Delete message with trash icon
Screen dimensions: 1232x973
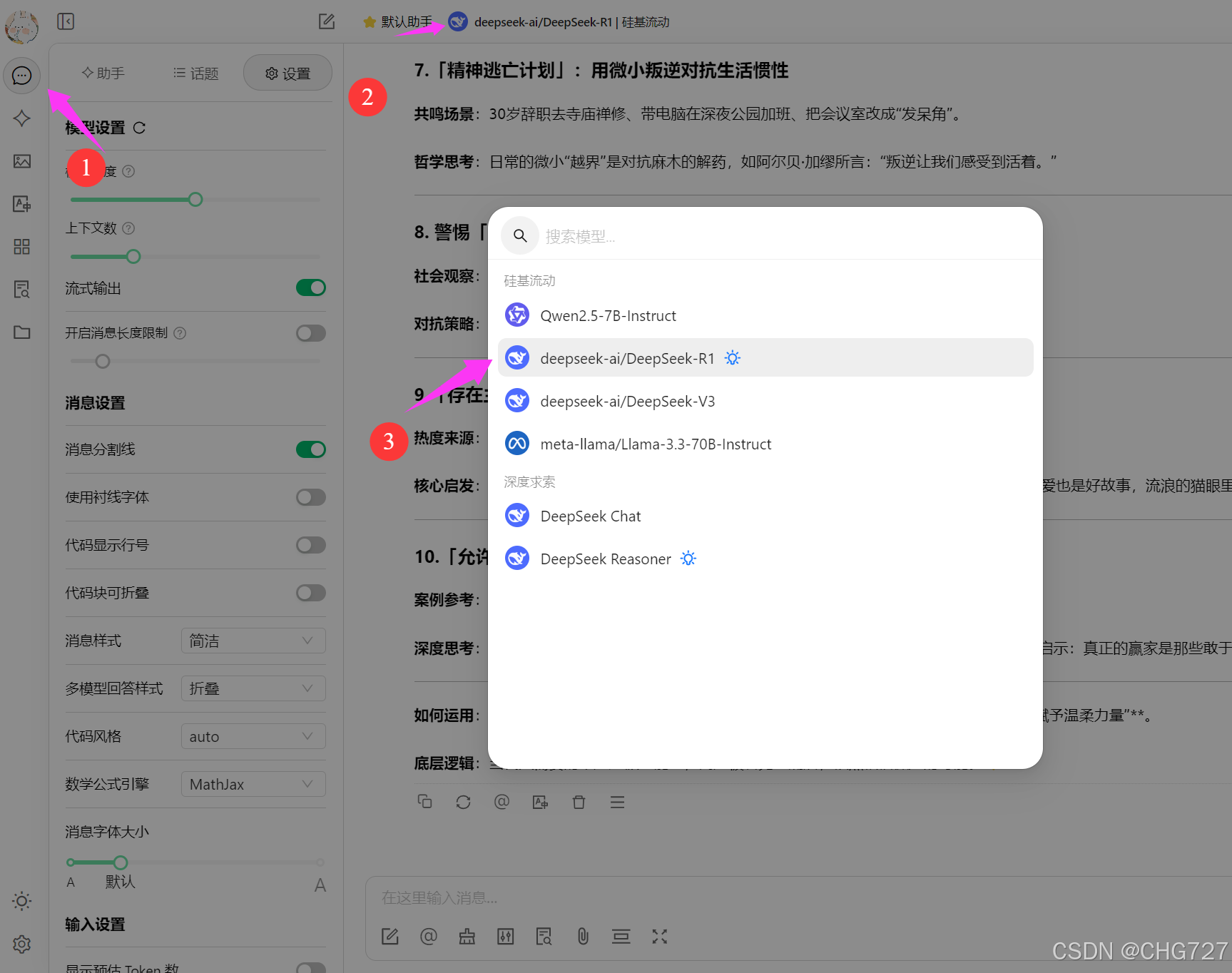(579, 802)
